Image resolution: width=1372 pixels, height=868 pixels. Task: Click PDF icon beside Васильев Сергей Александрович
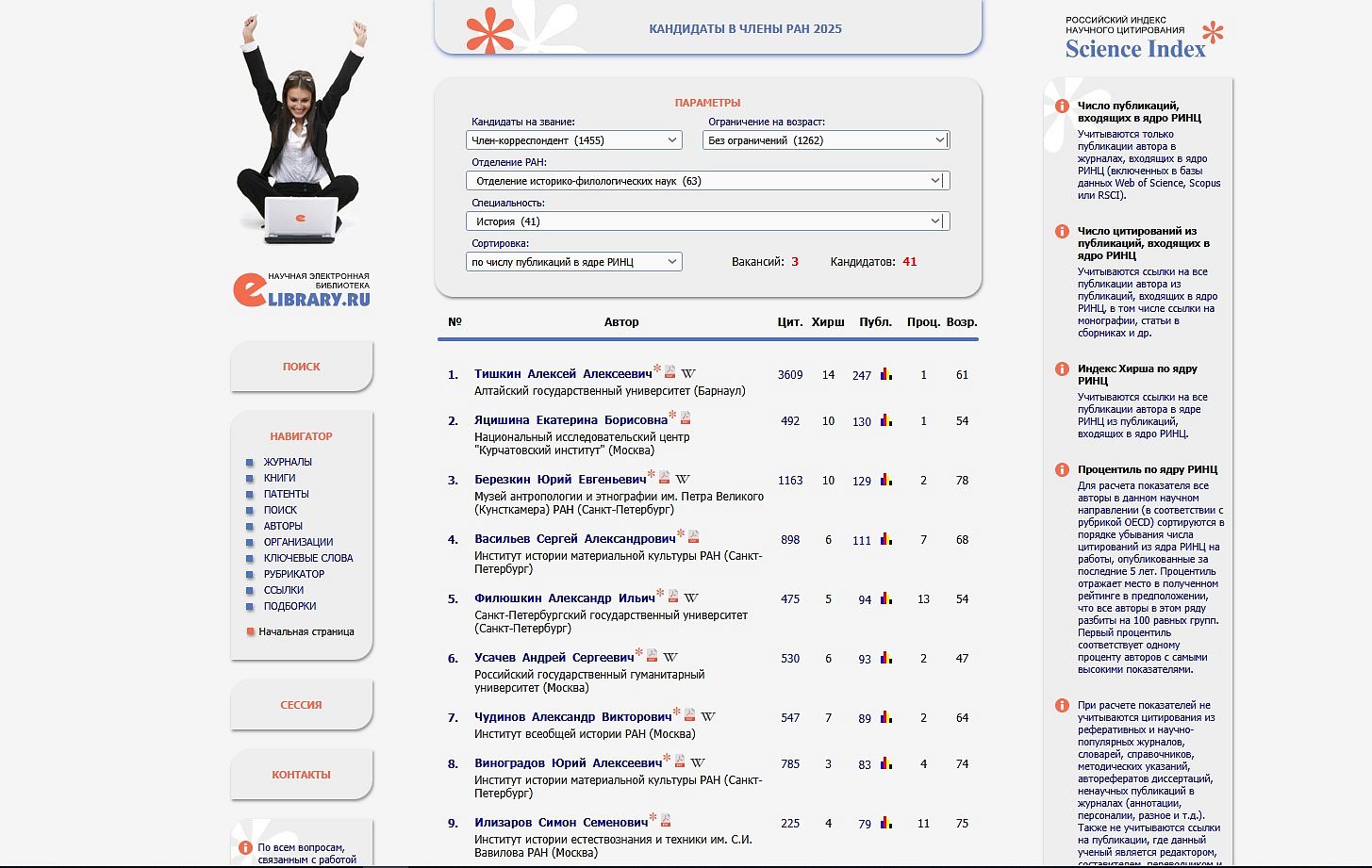click(693, 537)
